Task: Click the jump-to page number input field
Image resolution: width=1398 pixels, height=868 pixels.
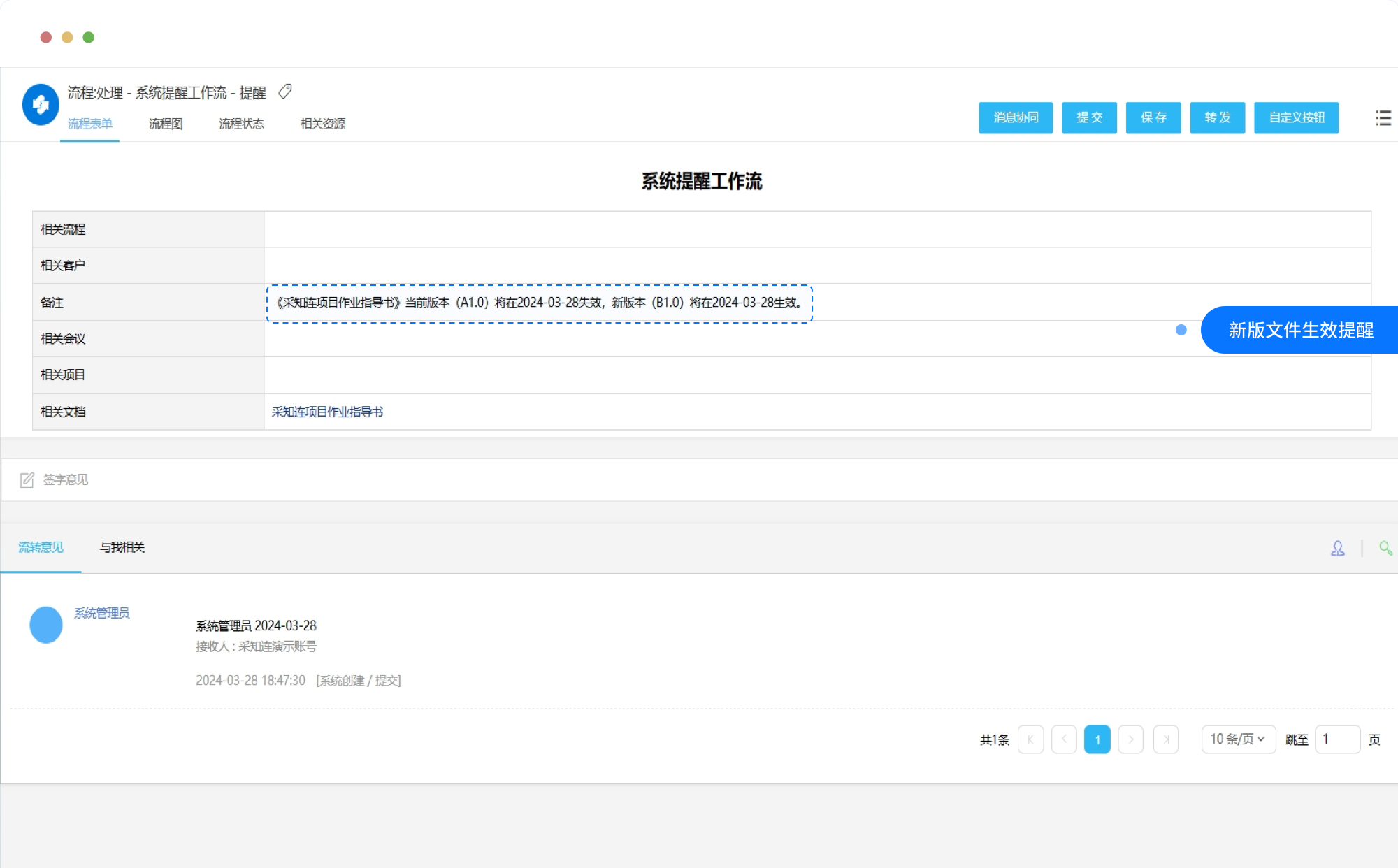Action: click(1337, 739)
